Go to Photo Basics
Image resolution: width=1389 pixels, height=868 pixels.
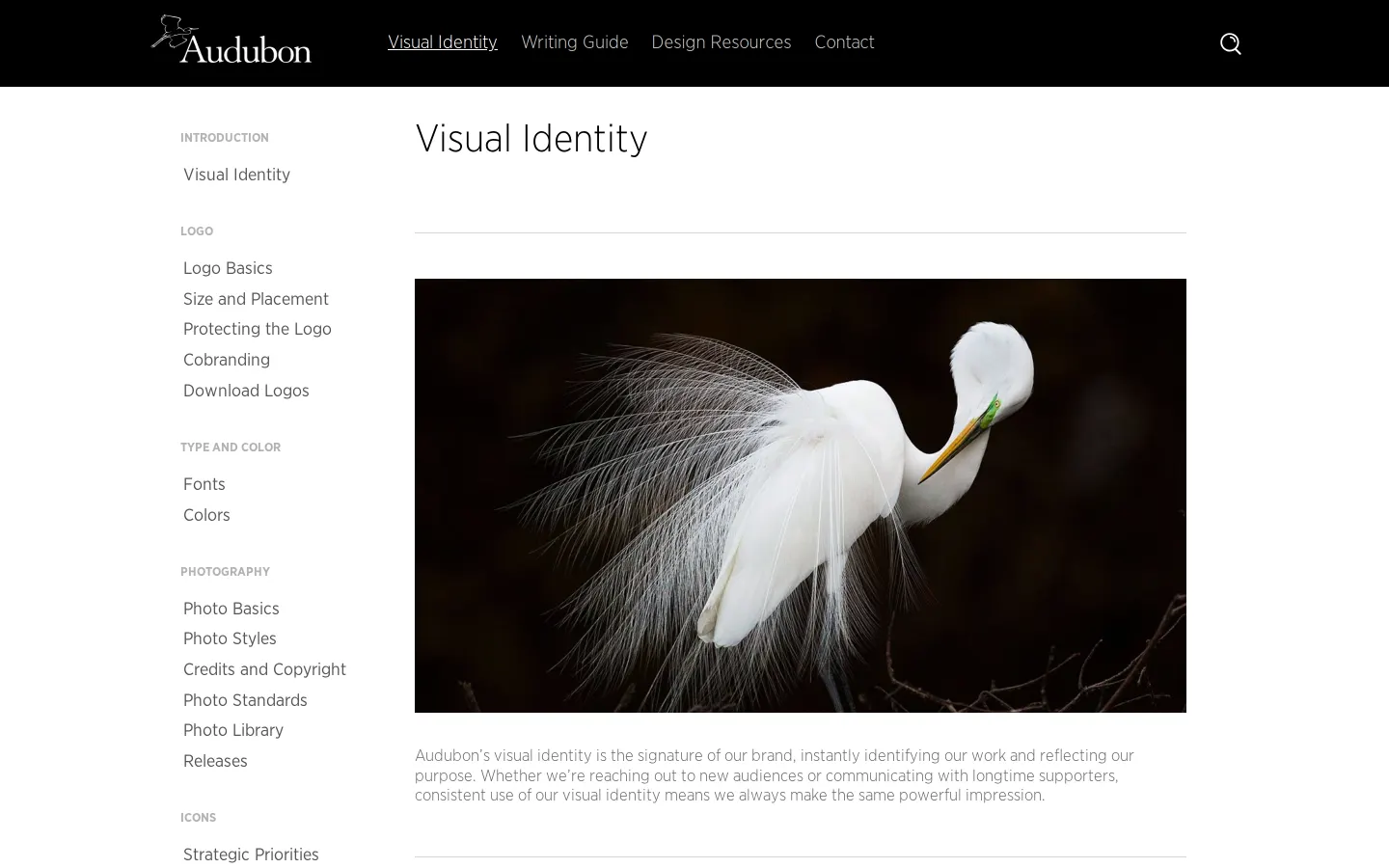point(231,609)
